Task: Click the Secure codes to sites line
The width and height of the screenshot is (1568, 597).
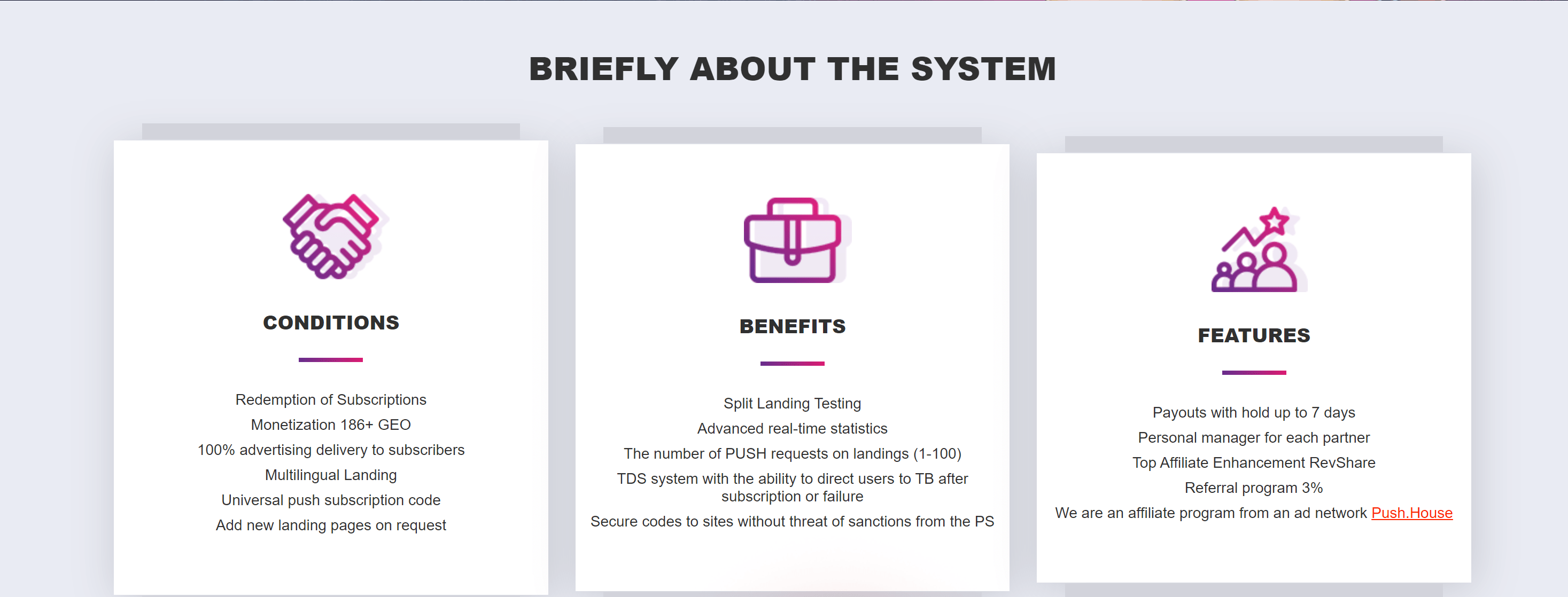Action: (x=792, y=522)
